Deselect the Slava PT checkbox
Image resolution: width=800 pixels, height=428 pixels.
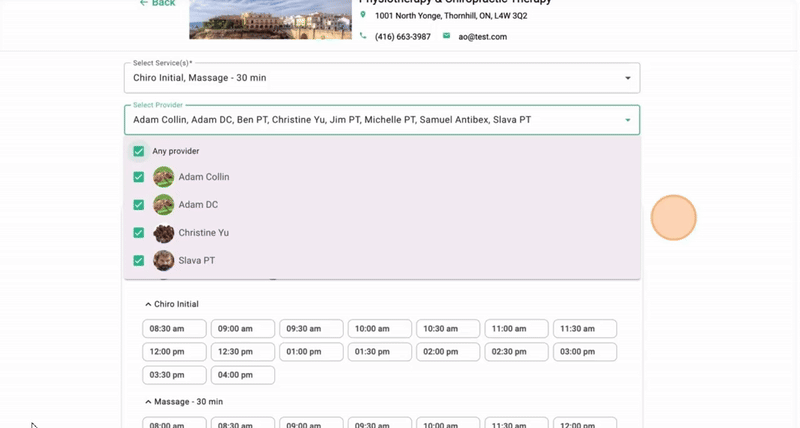tap(139, 261)
